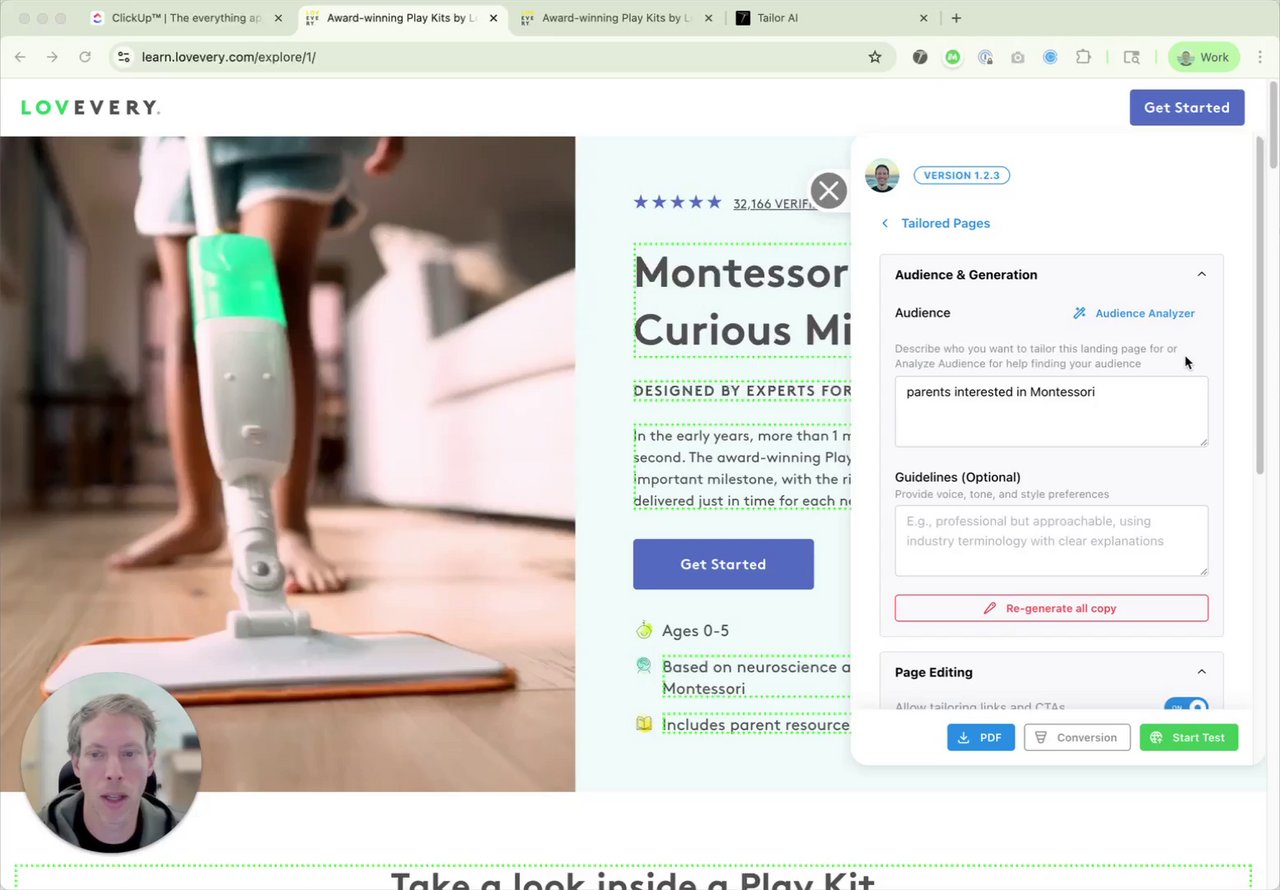
Task: Click the address bar URL
Action: click(229, 57)
